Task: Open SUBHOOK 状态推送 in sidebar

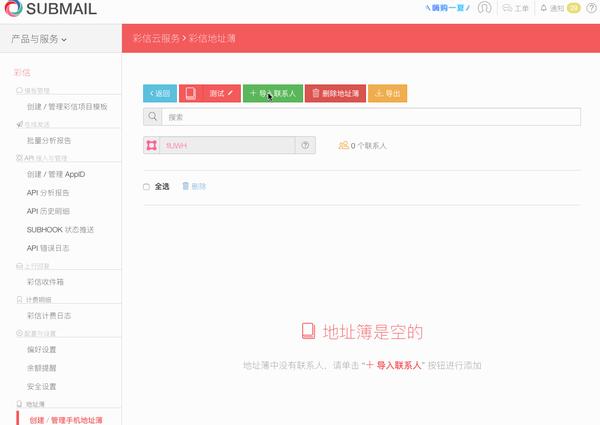Action: (x=60, y=230)
